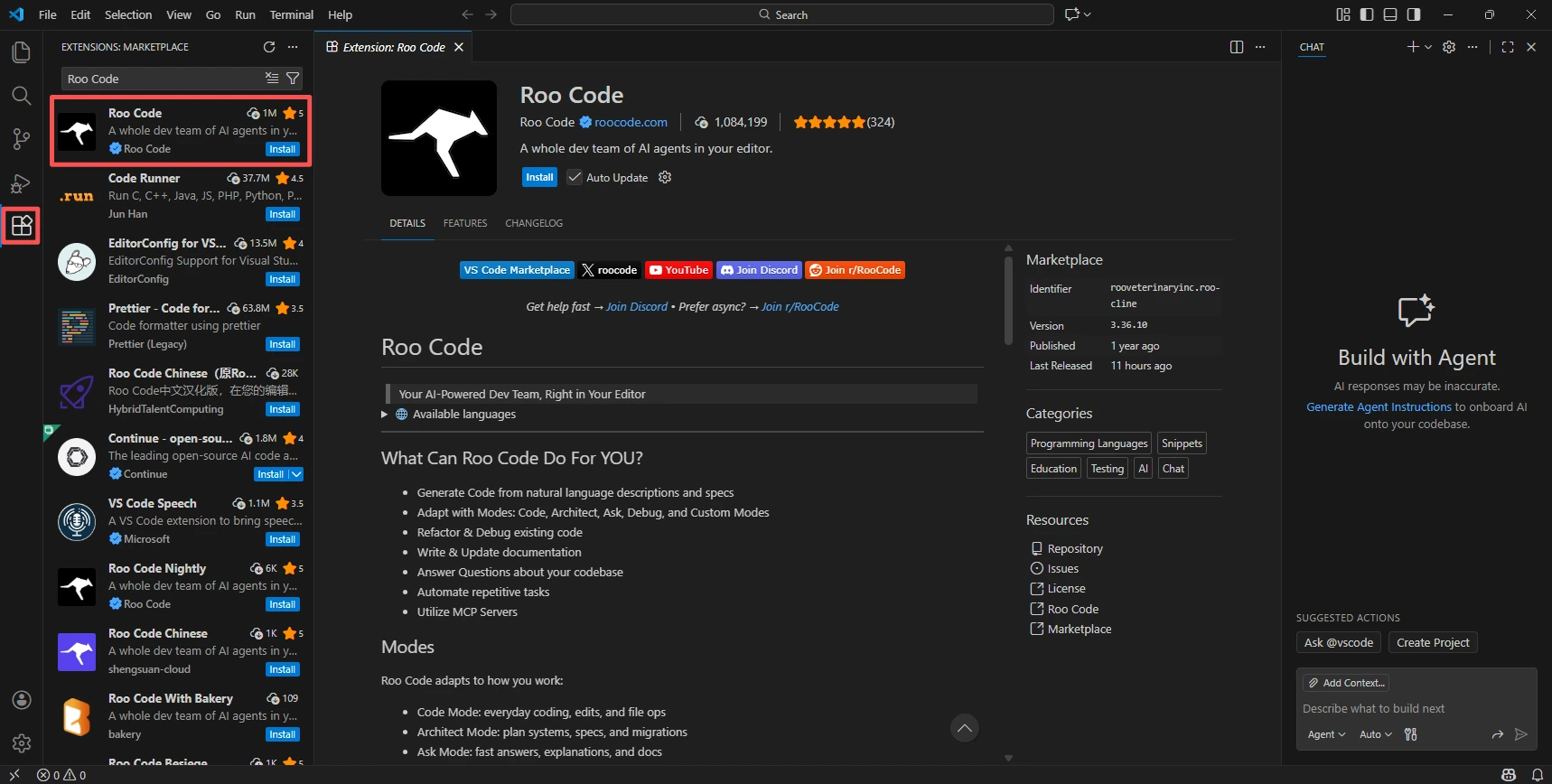
Task: Open the Search view in activity bar
Action: click(21, 96)
